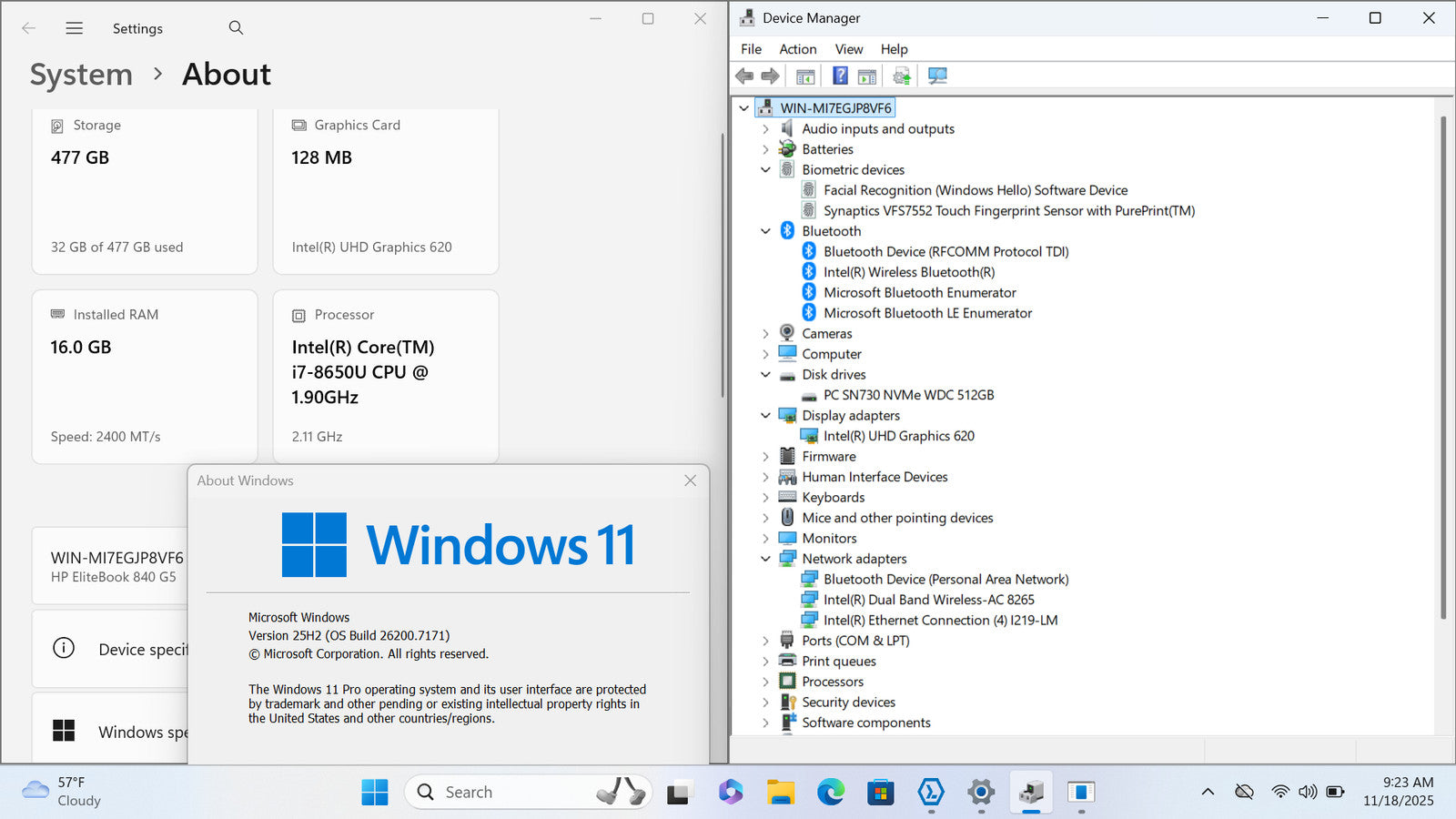Collapse the Bluetooth device category
1456x819 pixels.
coord(765,231)
